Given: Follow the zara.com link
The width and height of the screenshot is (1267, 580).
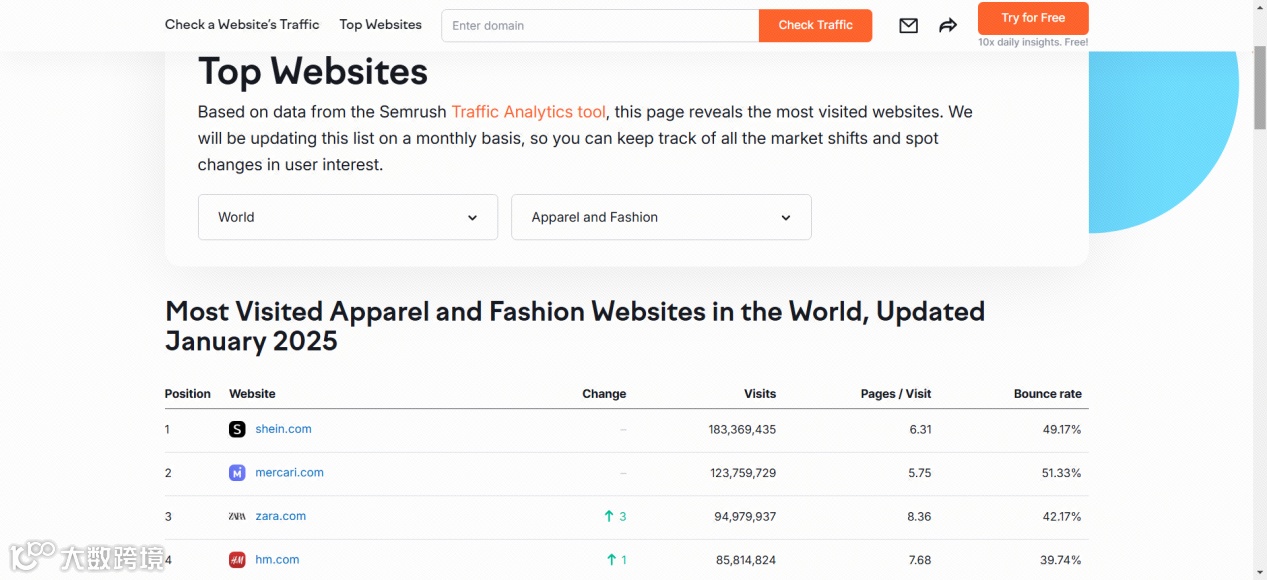Looking at the screenshot, I should [x=280, y=516].
